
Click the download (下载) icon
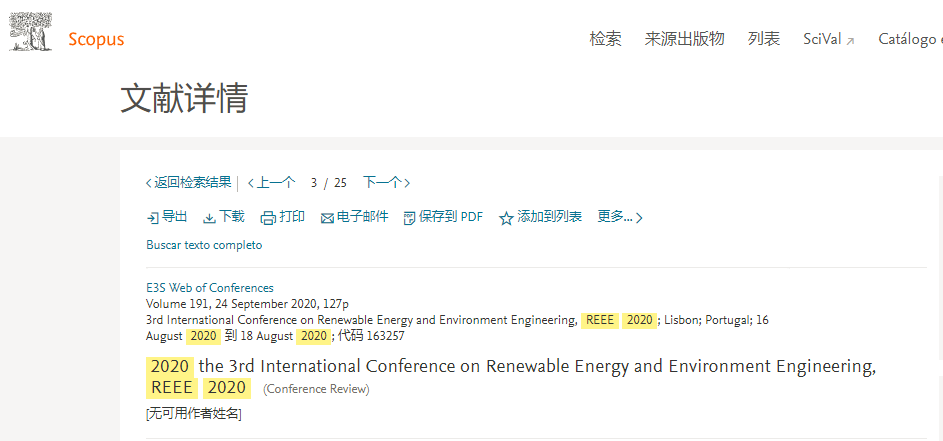pyautogui.click(x=209, y=218)
